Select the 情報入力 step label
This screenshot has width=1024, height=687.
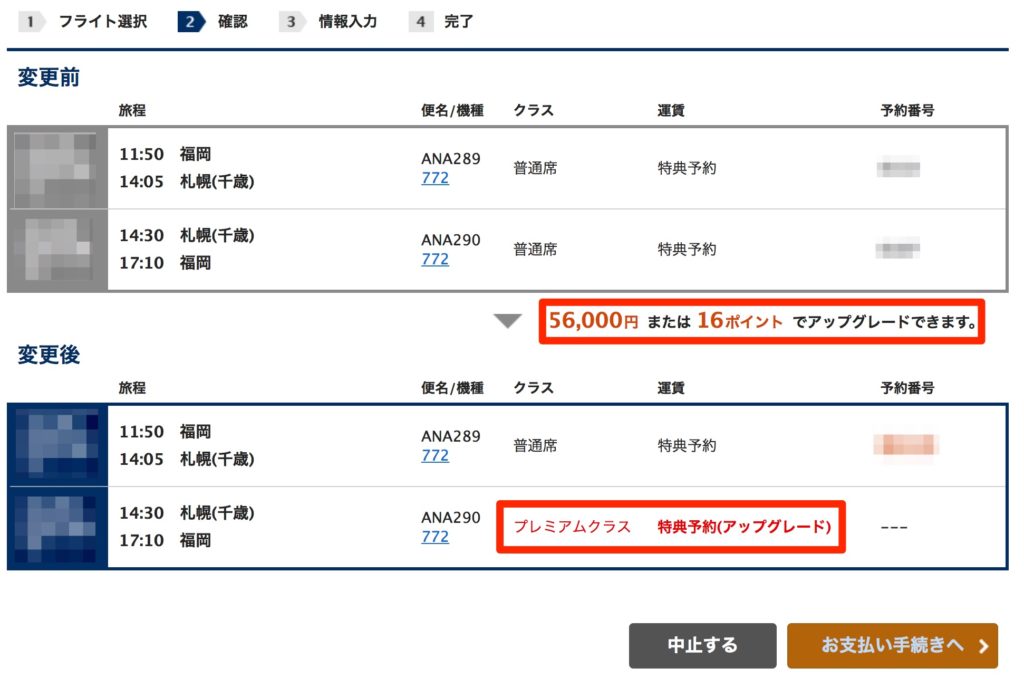tap(348, 22)
